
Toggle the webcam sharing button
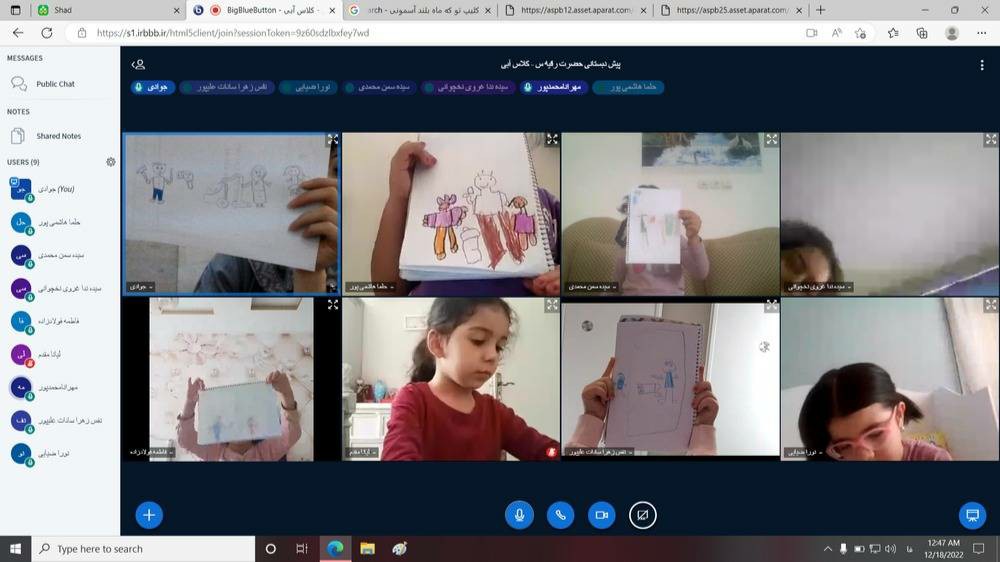pos(601,515)
